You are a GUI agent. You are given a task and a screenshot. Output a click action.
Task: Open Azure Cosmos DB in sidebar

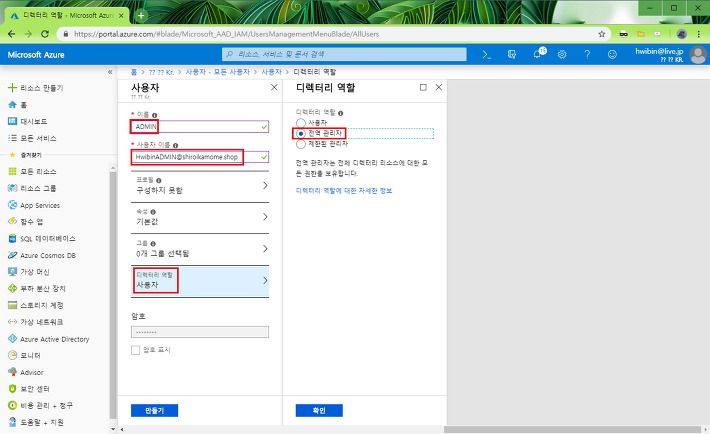42,256
